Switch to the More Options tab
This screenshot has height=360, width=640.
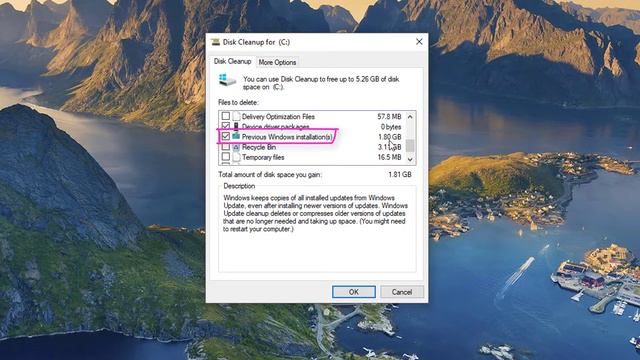[277, 62]
